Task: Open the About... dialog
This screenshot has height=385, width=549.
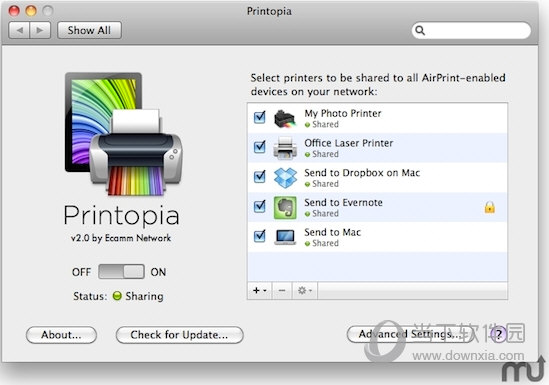Action: pyautogui.click(x=61, y=335)
